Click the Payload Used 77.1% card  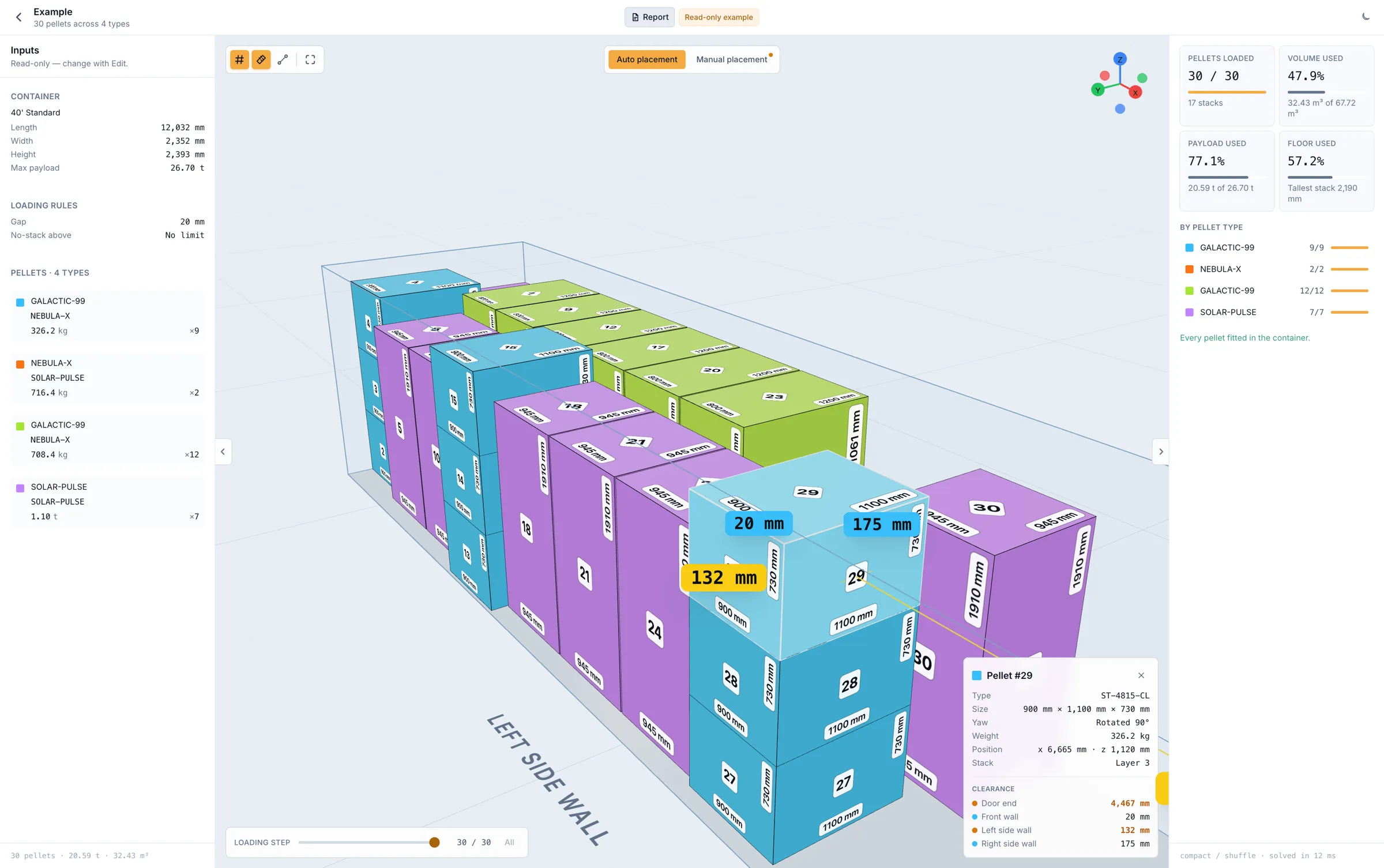point(1227,171)
